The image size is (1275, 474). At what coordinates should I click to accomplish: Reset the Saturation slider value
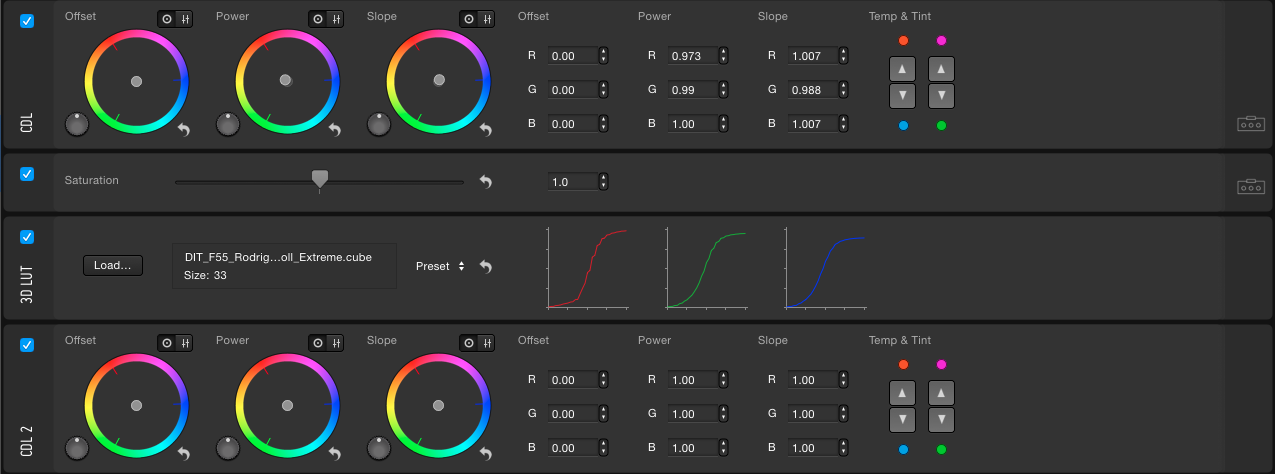pos(486,181)
